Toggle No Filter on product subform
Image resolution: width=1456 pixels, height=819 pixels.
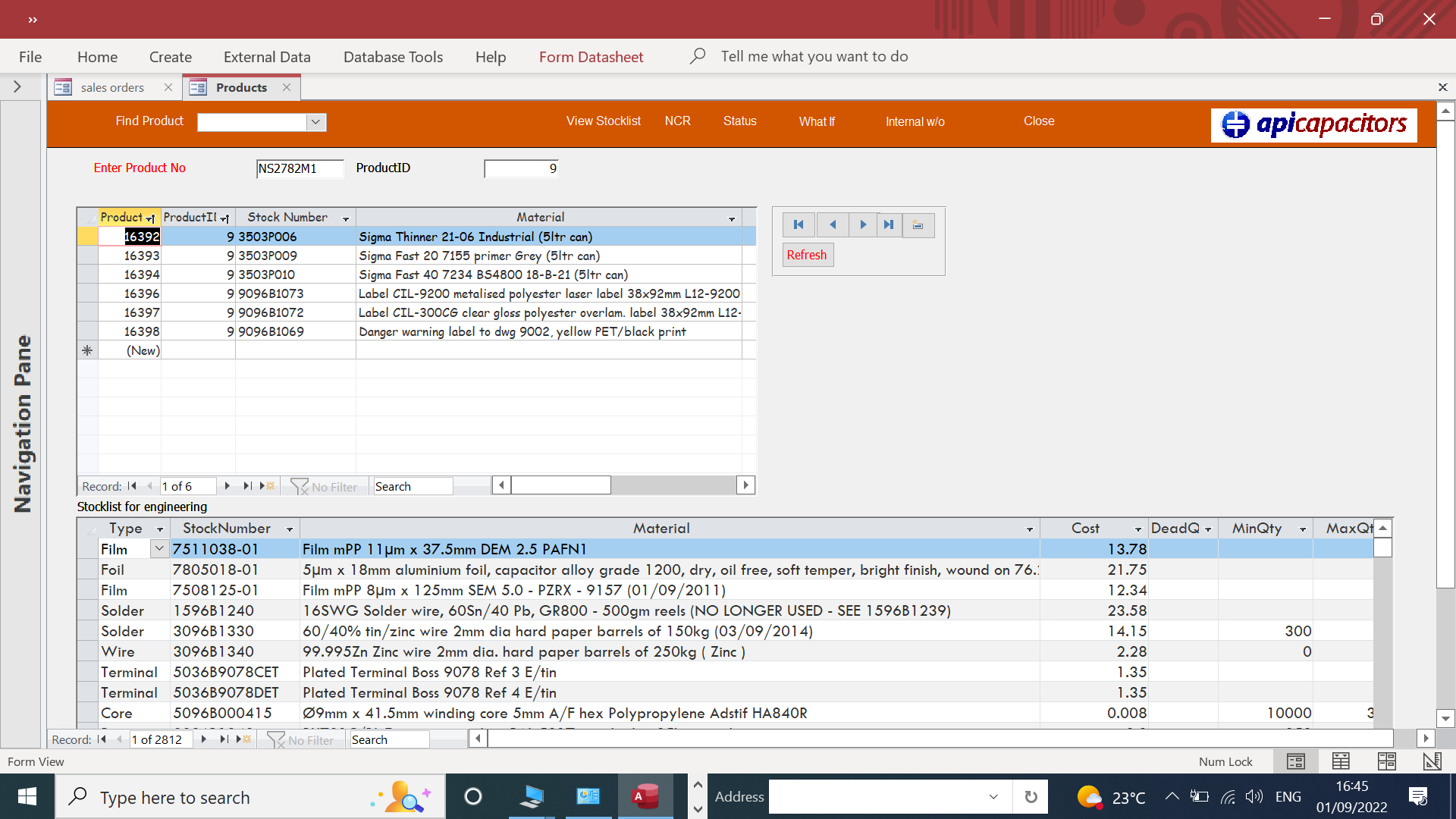tap(324, 487)
